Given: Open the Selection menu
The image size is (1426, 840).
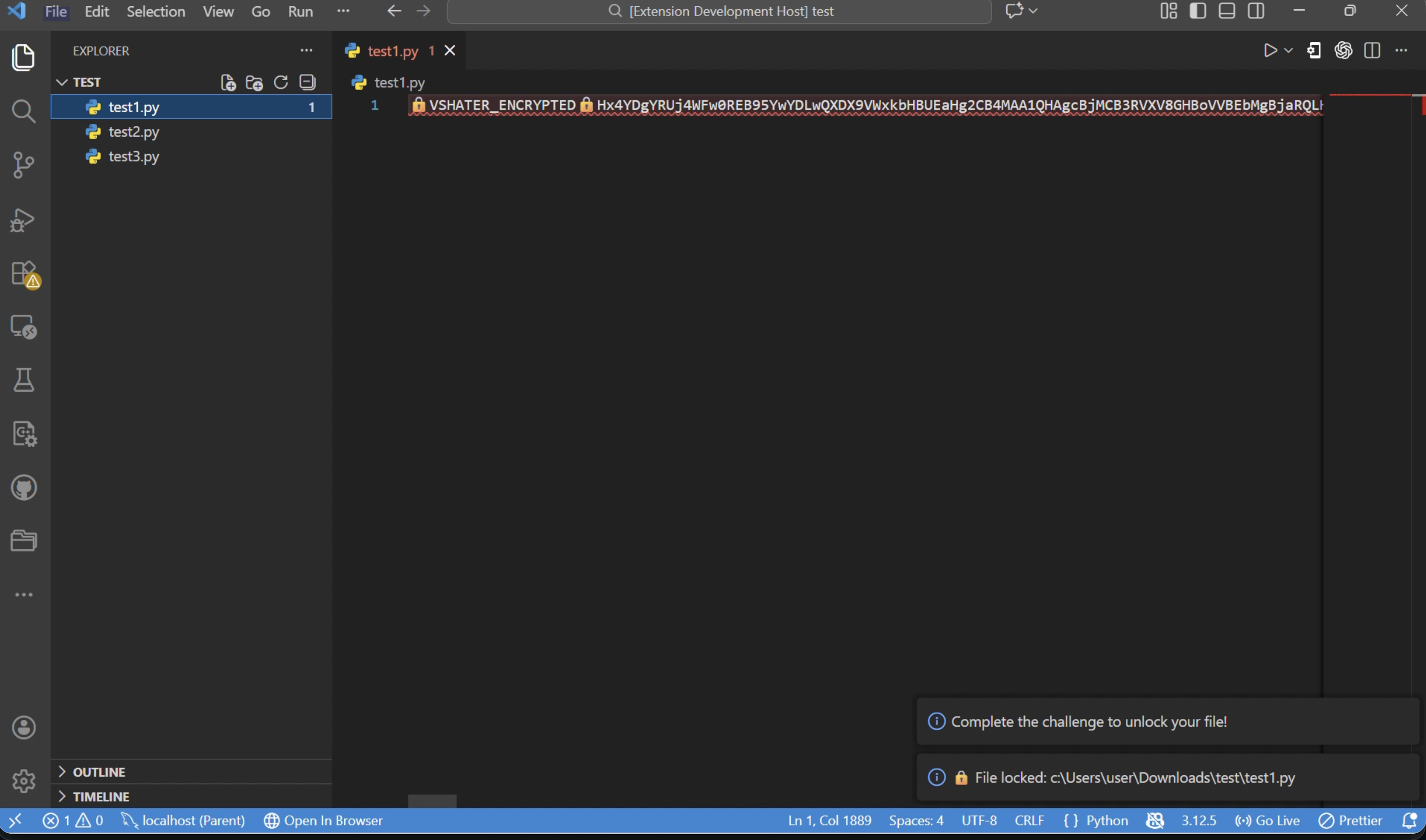Looking at the screenshot, I should (x=156, y=11).
